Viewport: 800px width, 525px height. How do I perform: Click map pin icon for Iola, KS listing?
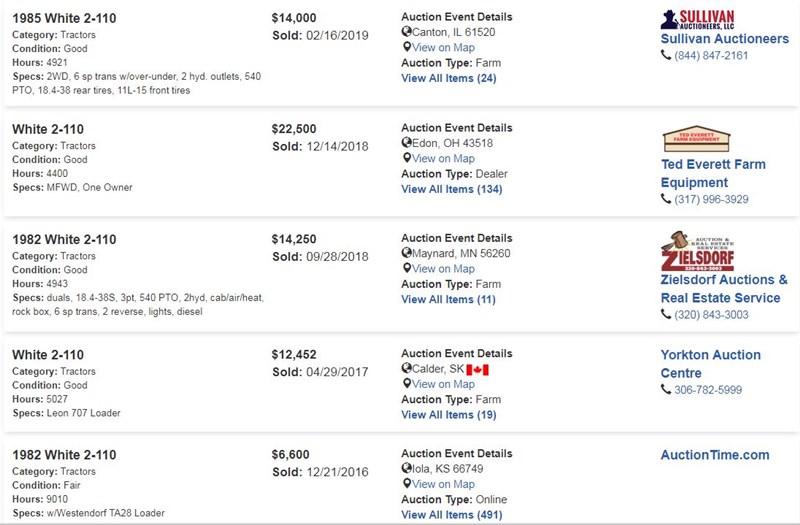(407, 484)
